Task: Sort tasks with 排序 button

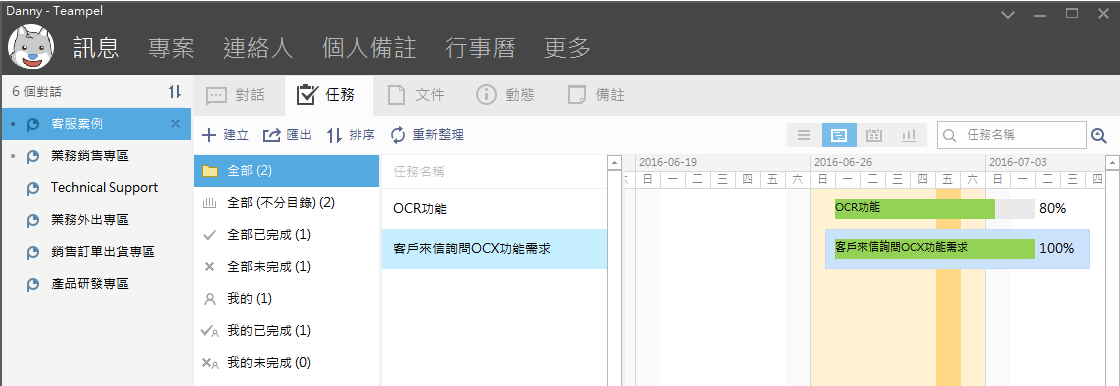Action: tap(351, 134)
